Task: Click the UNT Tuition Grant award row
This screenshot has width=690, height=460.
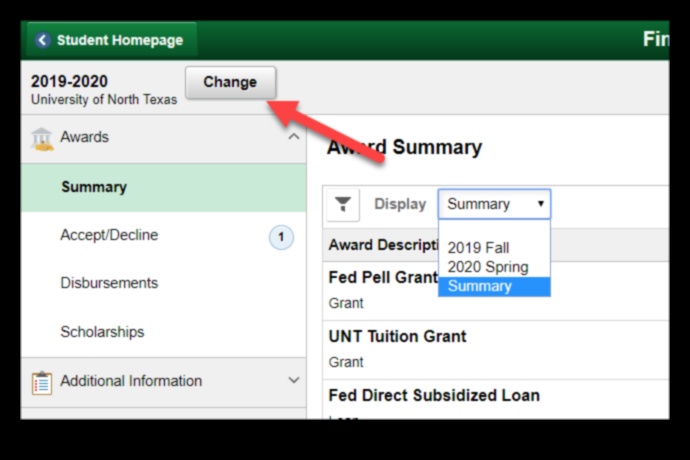Action: [495, 350]
